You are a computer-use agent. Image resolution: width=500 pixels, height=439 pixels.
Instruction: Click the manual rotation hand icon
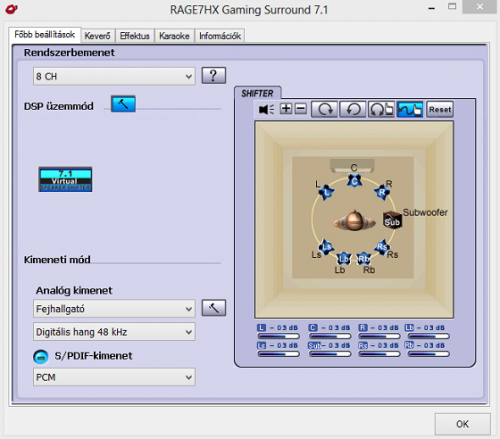pyautogui.click(x=381, y=109)
